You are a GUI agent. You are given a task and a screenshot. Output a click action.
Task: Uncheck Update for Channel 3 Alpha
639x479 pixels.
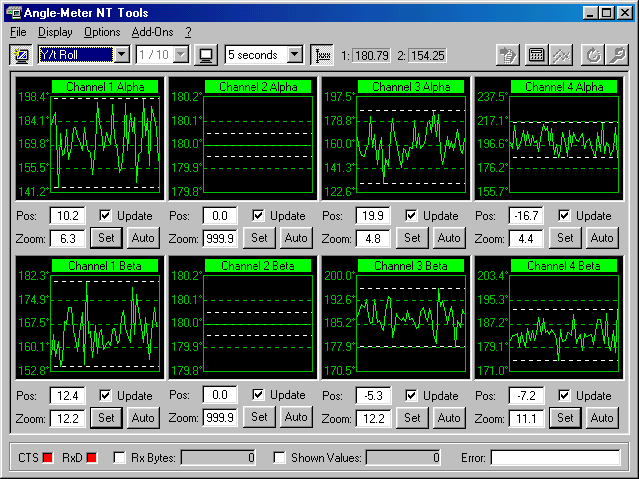coord(411,215)
